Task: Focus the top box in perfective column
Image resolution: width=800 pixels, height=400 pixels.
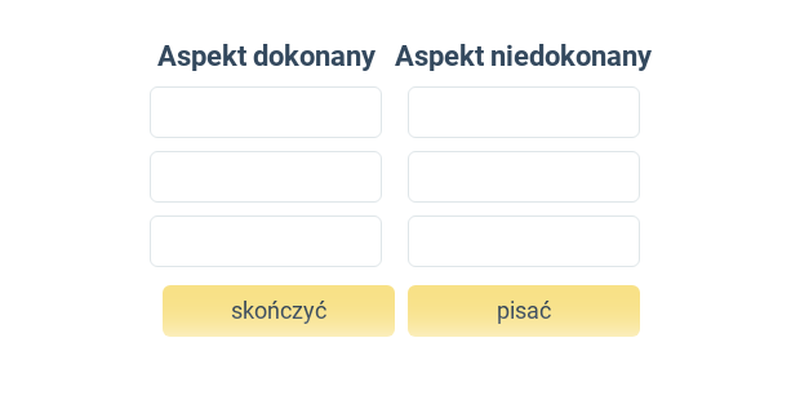Action: [266, 112]
